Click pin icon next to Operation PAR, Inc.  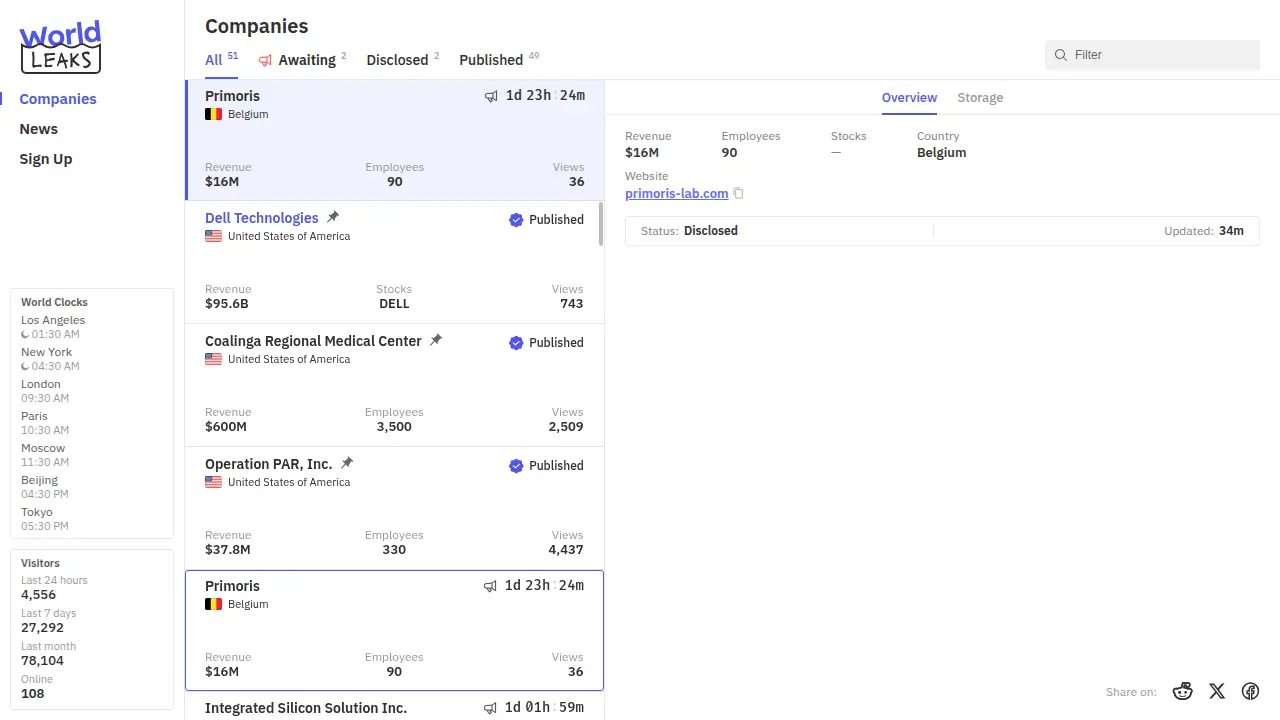coord(347,463)
